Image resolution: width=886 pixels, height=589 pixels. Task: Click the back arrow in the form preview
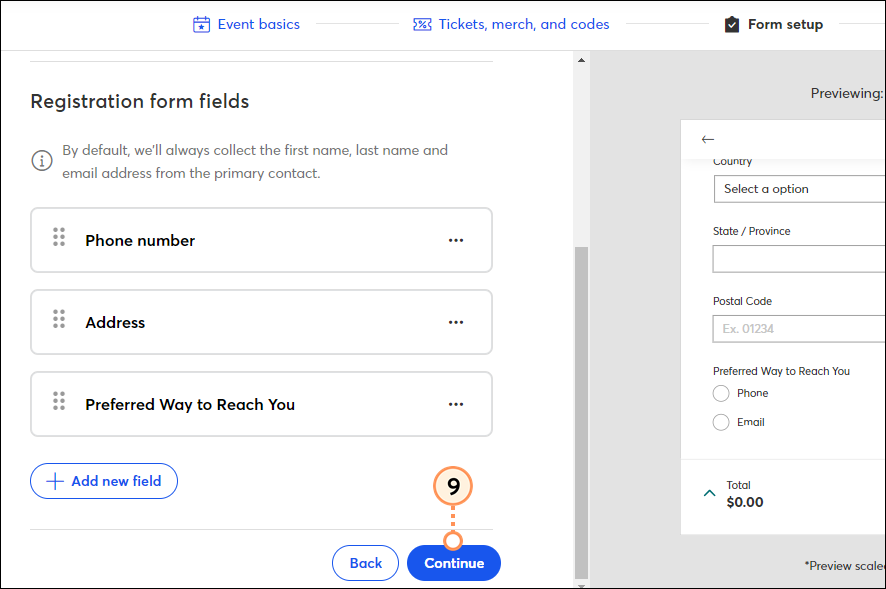(708, 139)
